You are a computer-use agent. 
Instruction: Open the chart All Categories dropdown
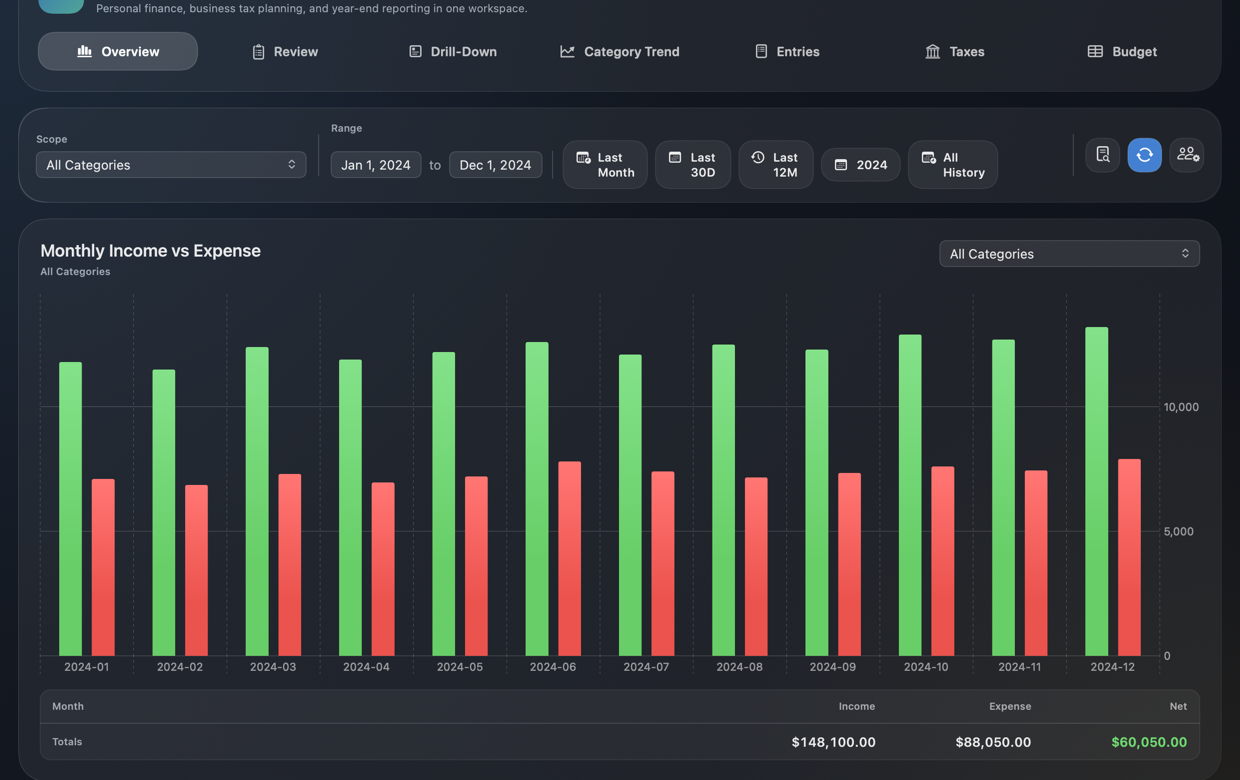coord(1069,254)
